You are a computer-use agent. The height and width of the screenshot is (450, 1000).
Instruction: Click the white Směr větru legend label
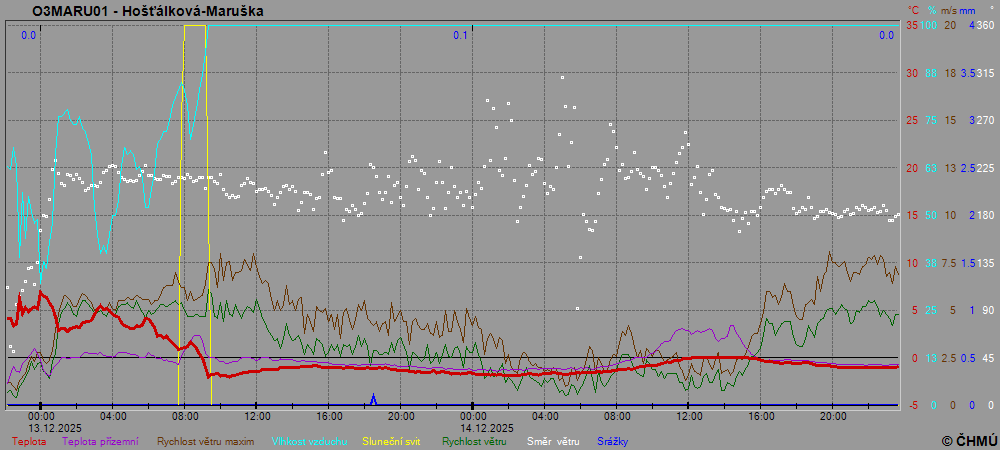point(554,440)
